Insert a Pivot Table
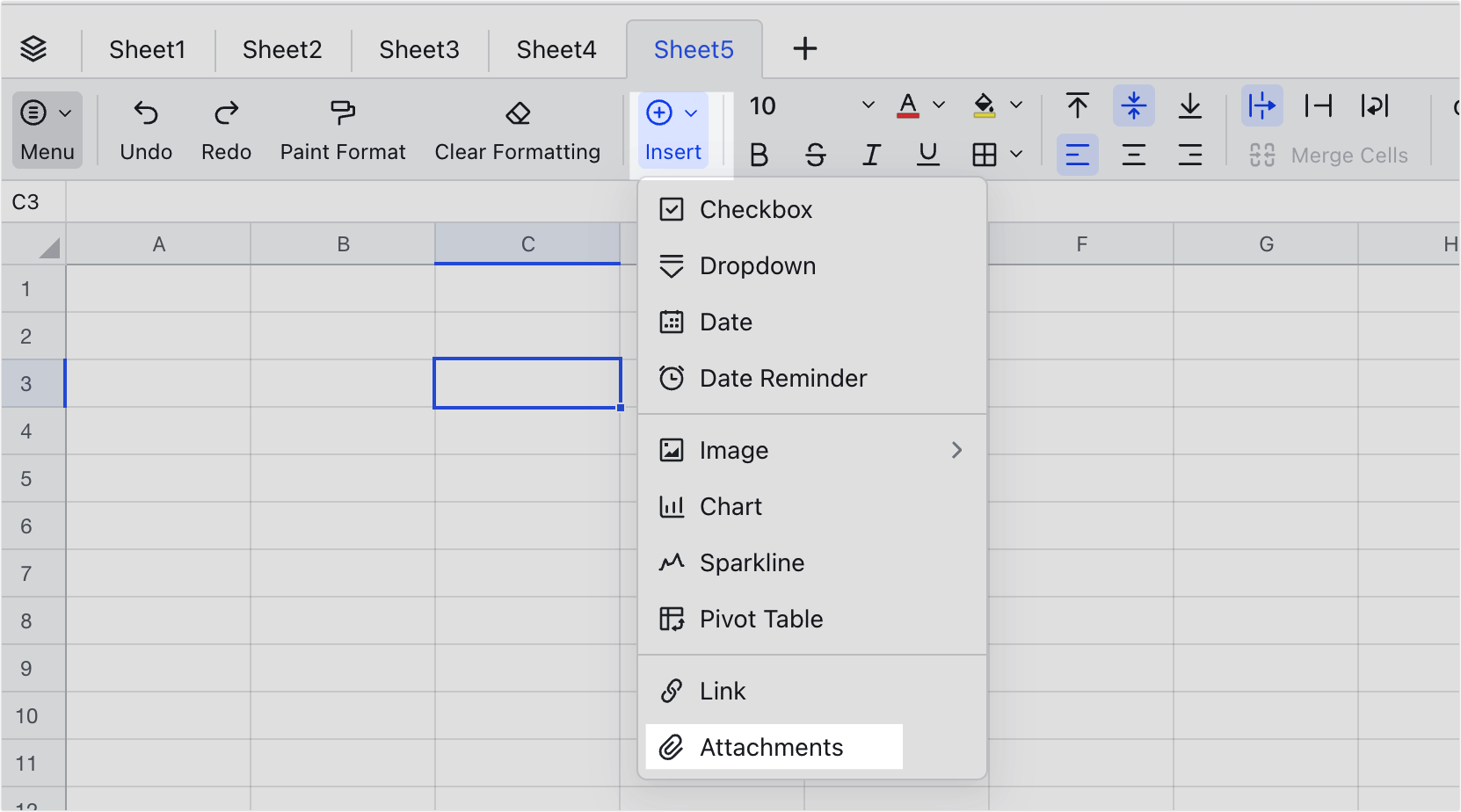 (760, 619)
